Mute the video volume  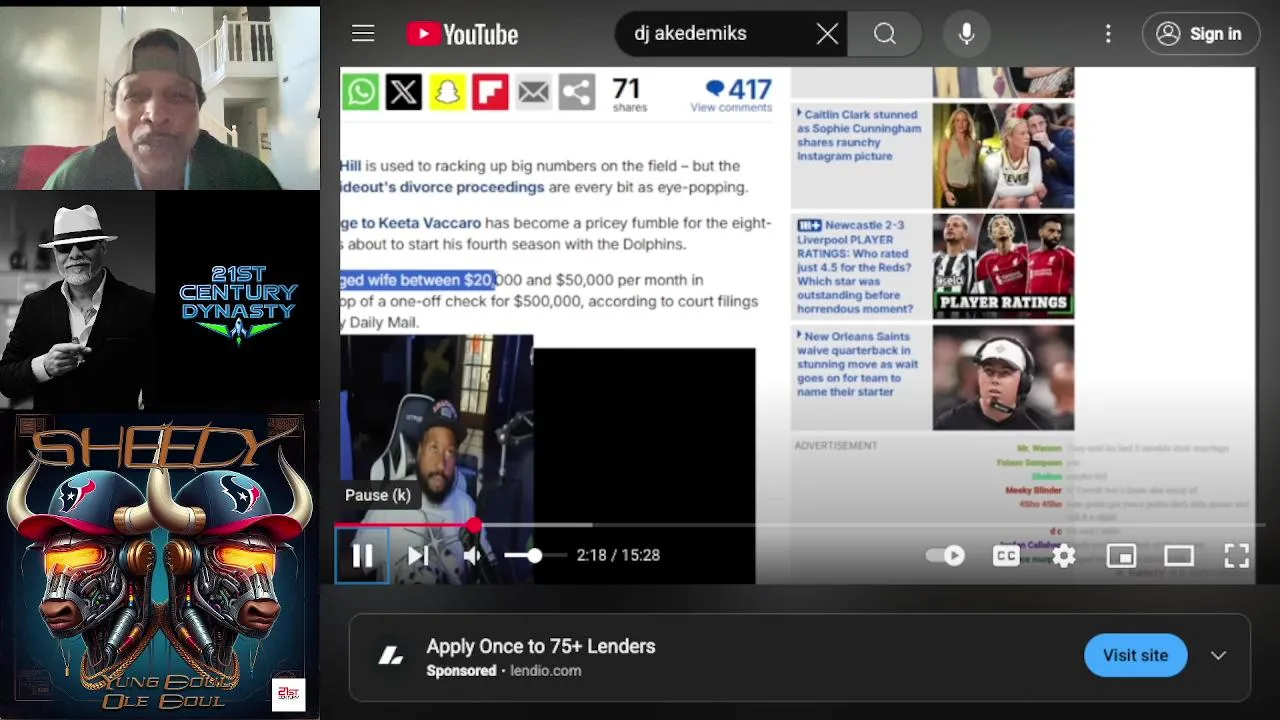[x=473, y=555]
